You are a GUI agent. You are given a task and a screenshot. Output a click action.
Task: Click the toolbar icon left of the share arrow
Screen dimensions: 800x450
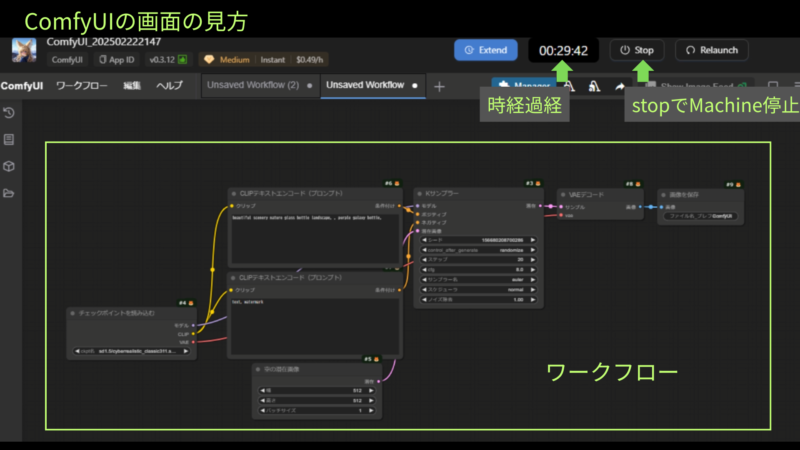[x=594, y=87]
